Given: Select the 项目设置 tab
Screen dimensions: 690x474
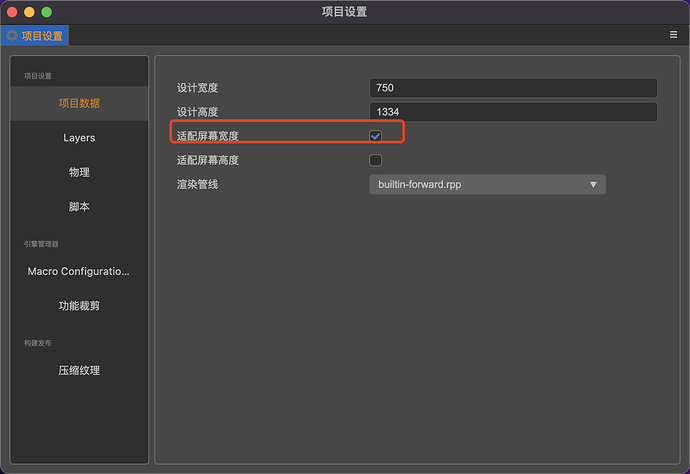Looking at the screenshot, I should 35,36.
